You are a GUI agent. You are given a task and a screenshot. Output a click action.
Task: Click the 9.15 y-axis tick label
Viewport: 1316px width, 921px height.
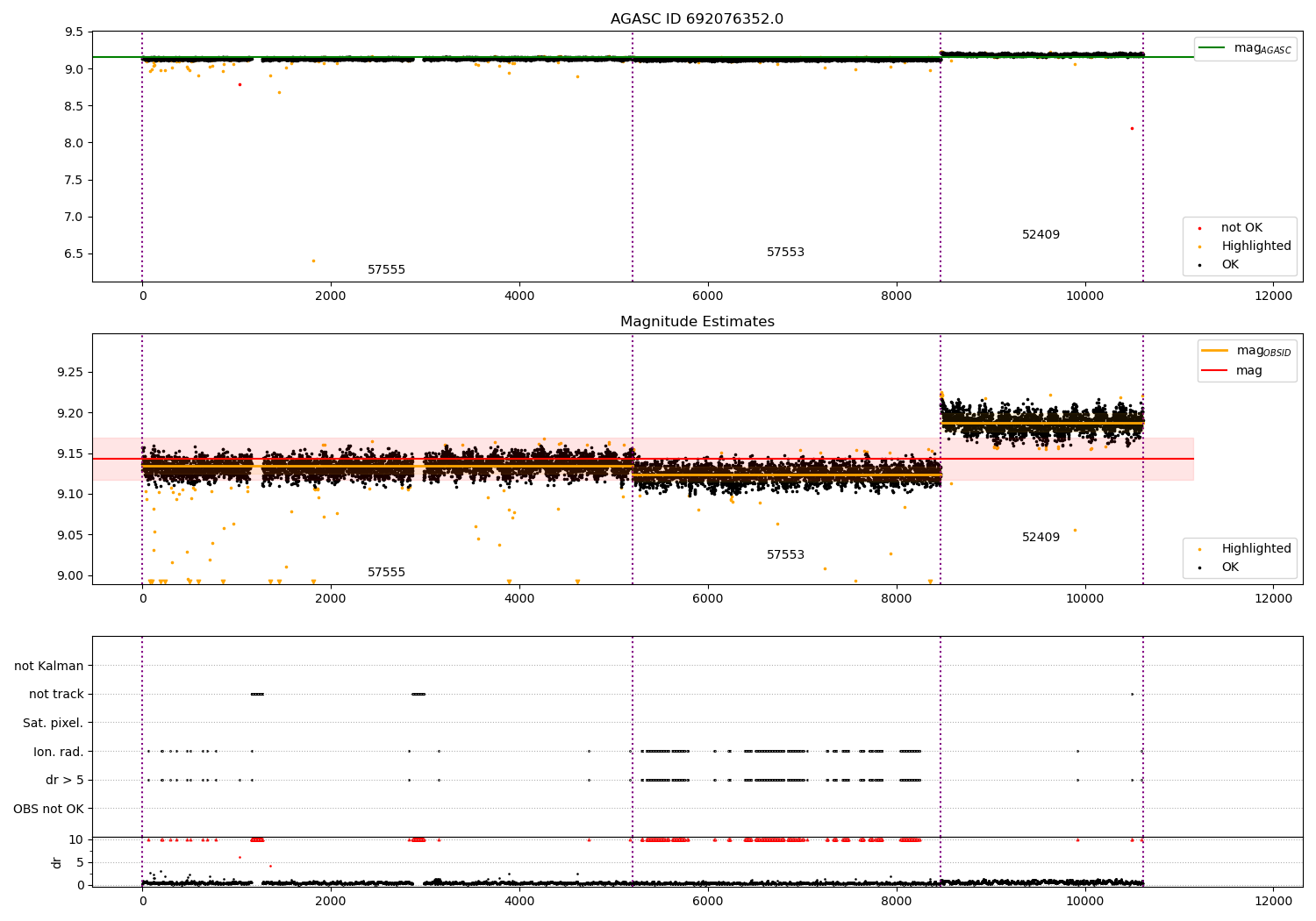[70, 454]
